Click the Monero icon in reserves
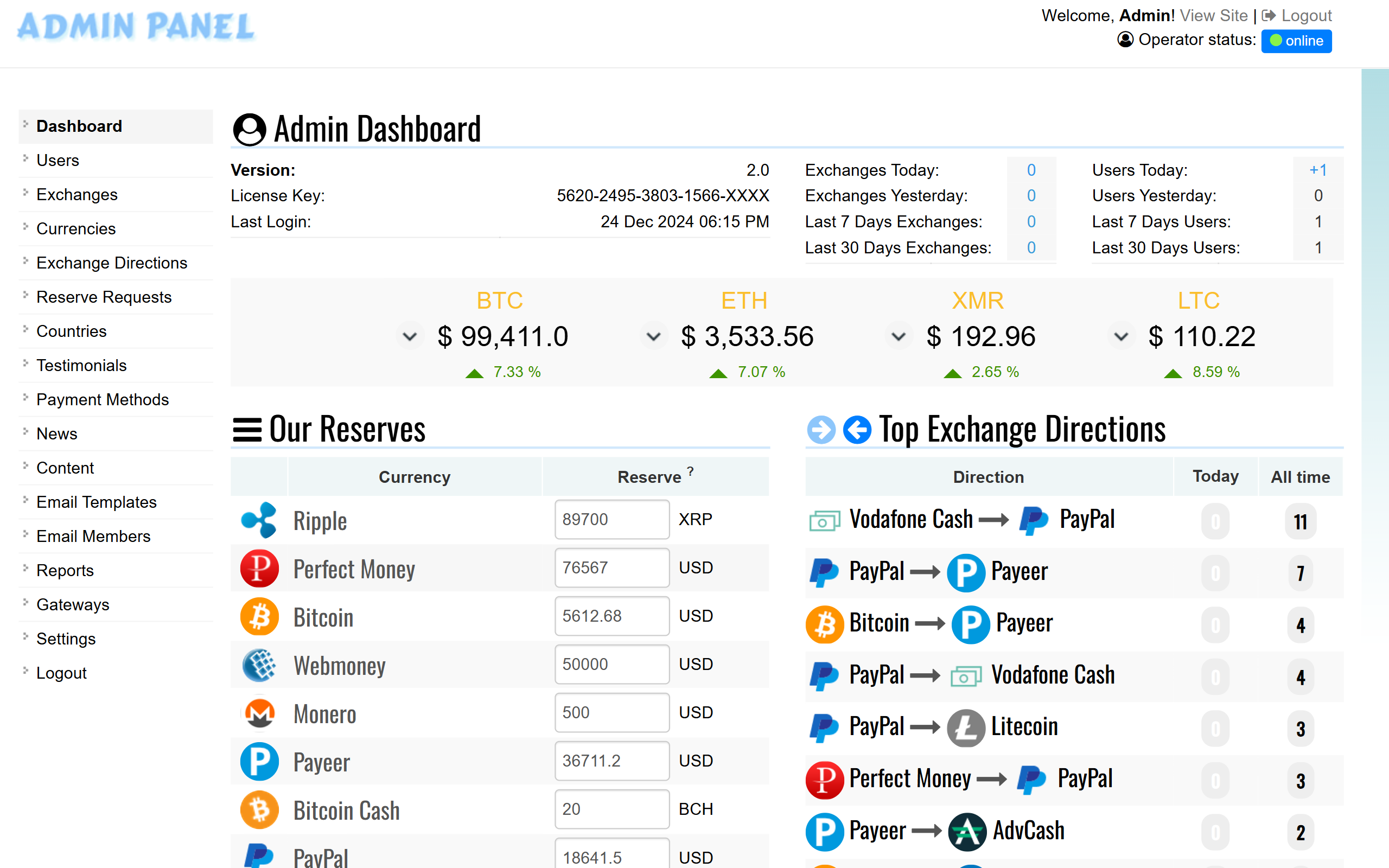 (259, 713)
